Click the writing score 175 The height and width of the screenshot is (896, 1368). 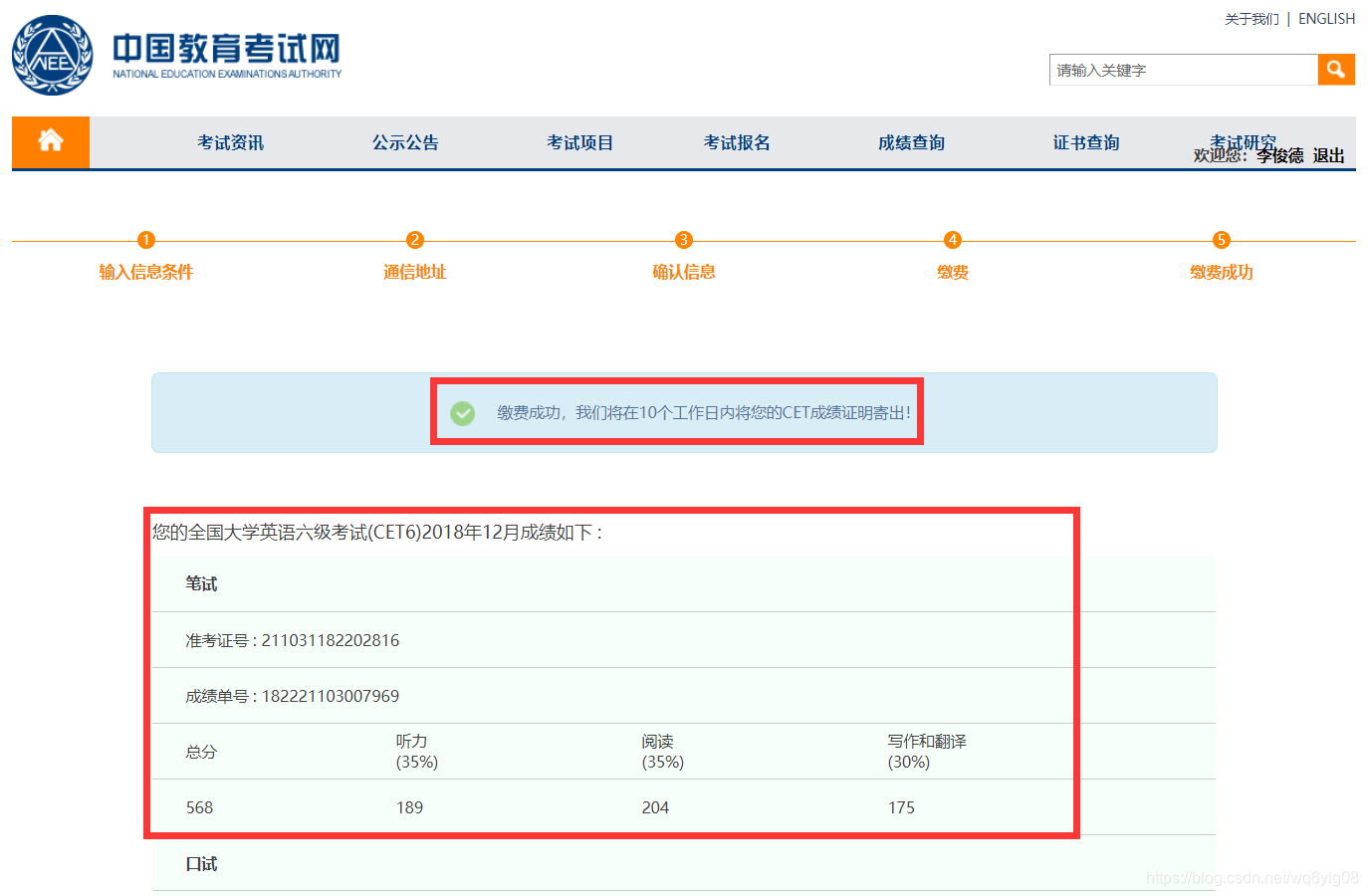click(901, 807)
